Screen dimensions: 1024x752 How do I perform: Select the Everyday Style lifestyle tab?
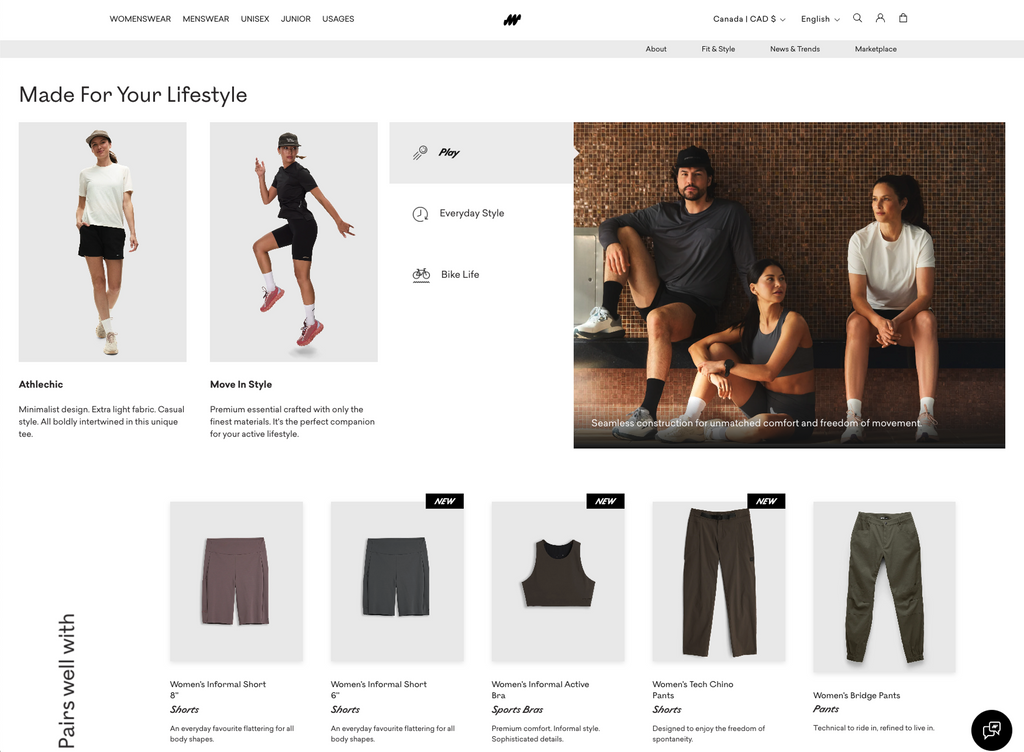point(471,213)
